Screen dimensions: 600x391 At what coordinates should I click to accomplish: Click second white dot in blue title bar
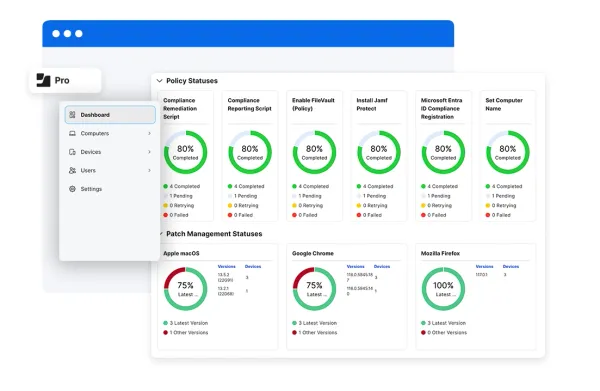click(67, 34)
